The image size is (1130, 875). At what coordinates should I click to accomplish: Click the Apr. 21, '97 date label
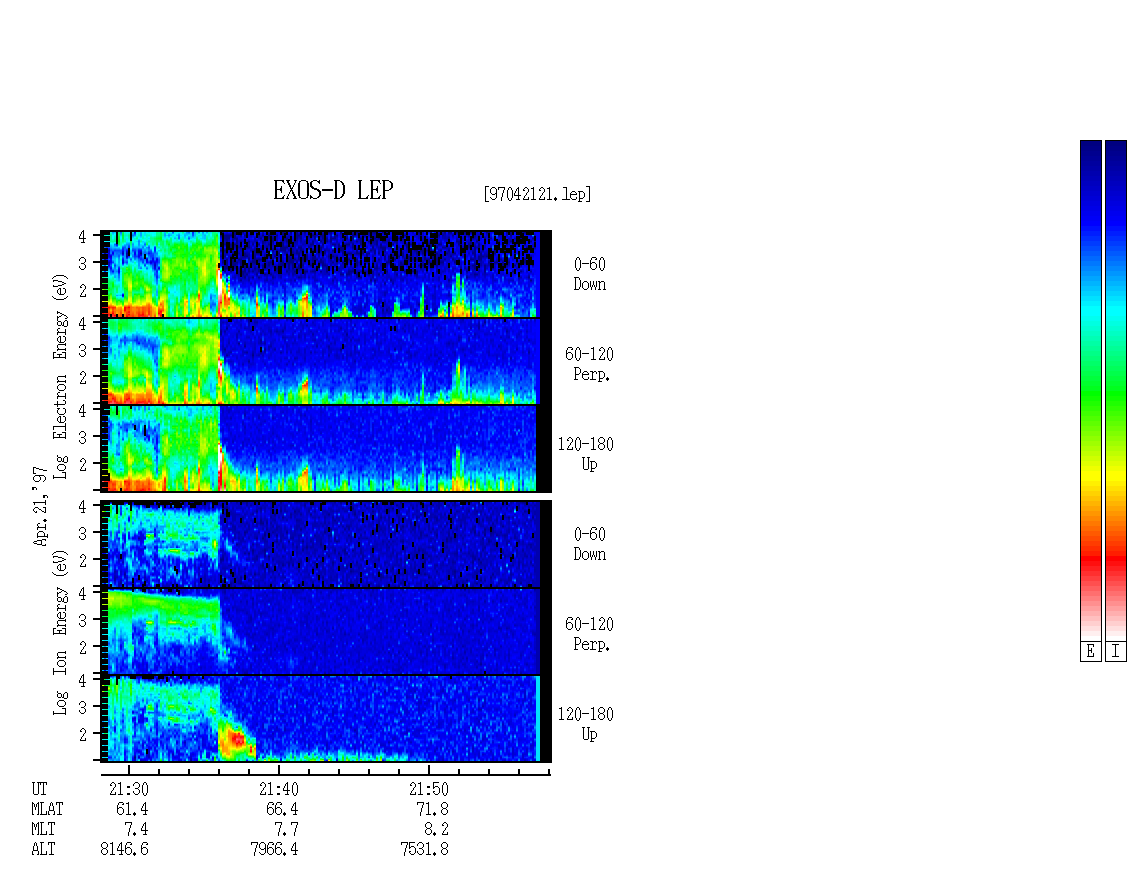tap(40, 506)
